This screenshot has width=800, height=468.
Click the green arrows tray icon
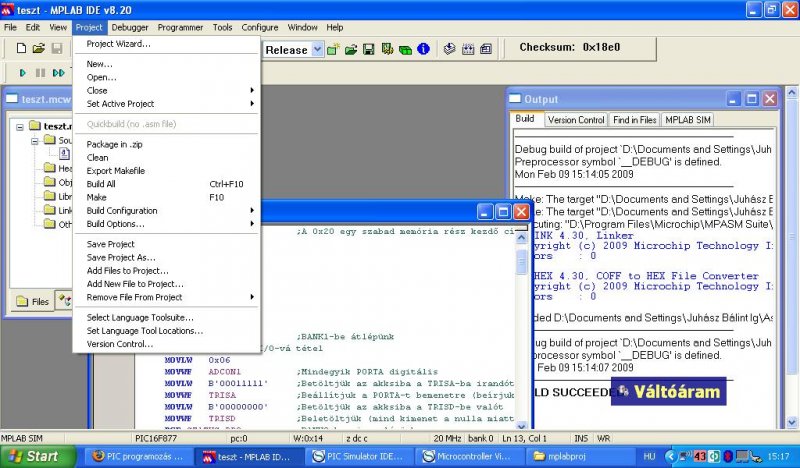(x=714, y=456)
